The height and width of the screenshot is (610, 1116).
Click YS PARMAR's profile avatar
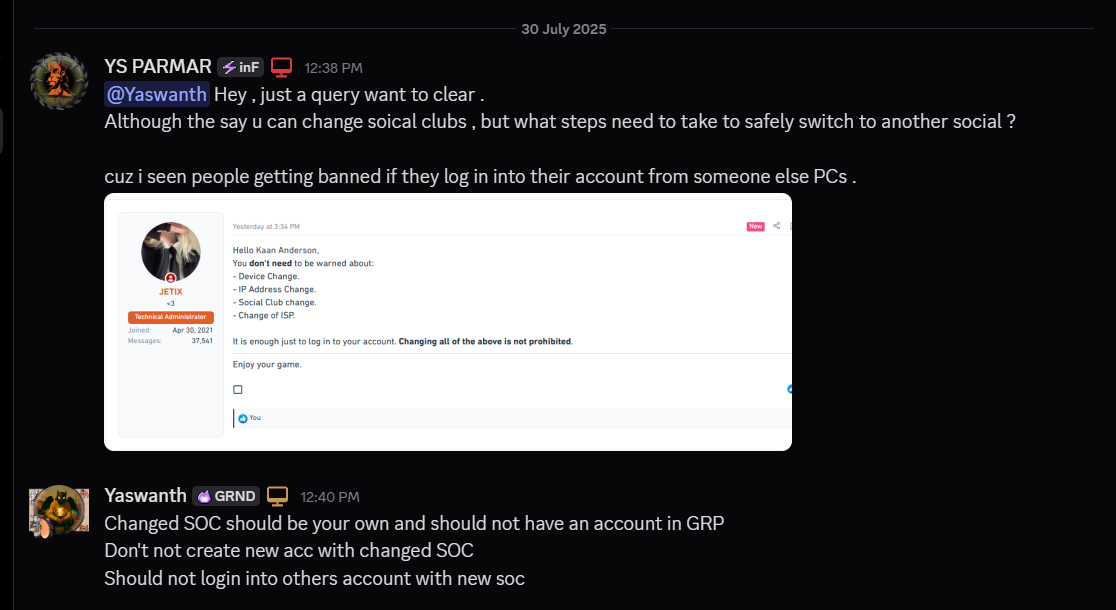(58, 81)
